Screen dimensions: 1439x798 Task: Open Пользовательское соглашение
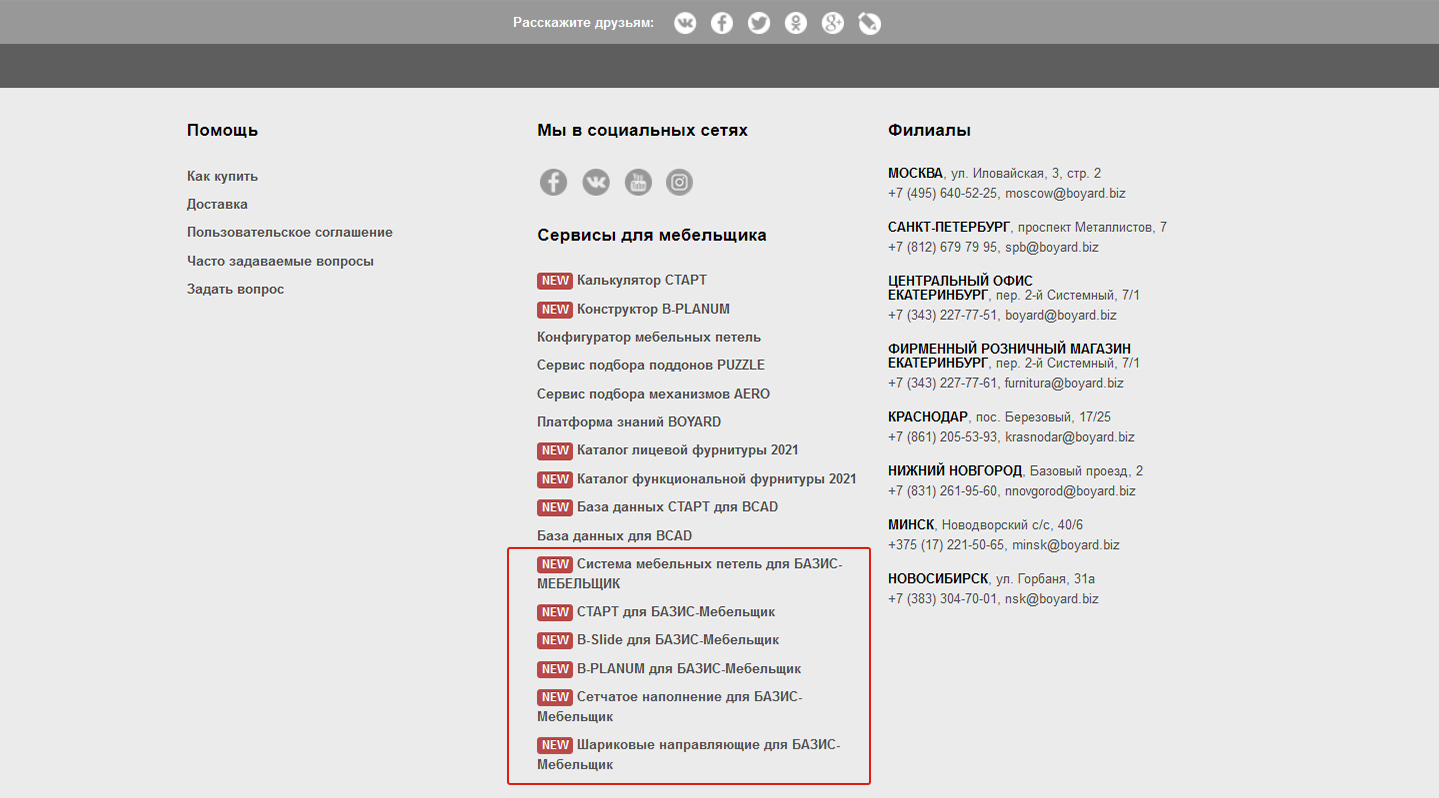(x=290, y=232)
